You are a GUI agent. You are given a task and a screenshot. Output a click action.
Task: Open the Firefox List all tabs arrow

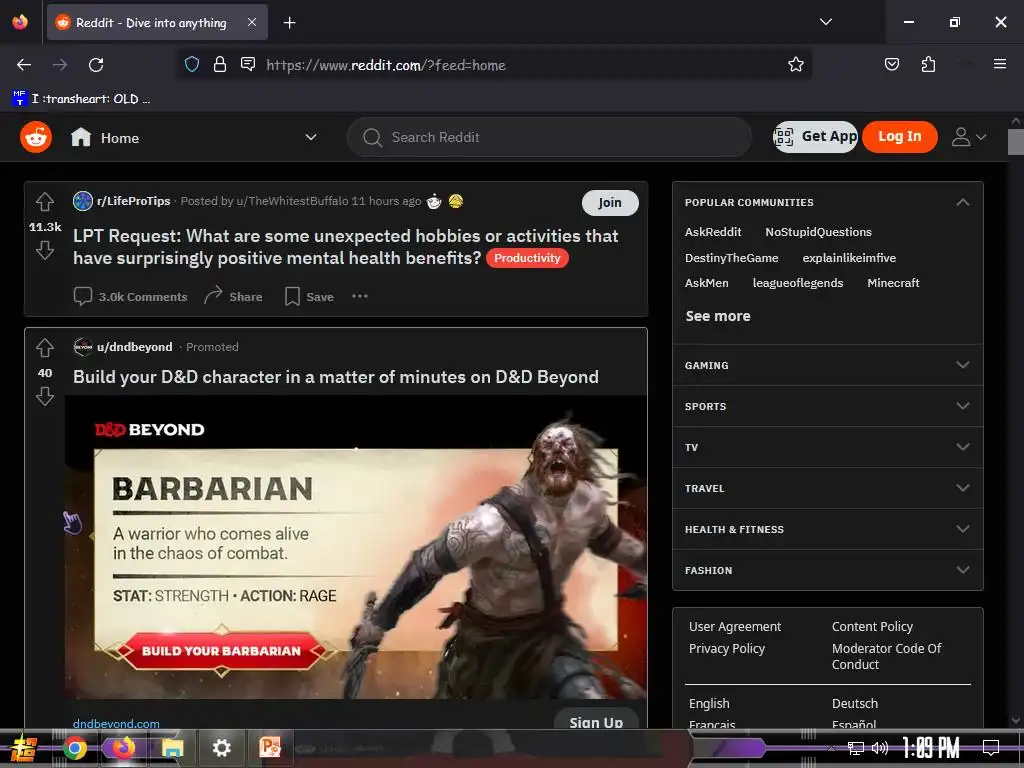[826, 22]
